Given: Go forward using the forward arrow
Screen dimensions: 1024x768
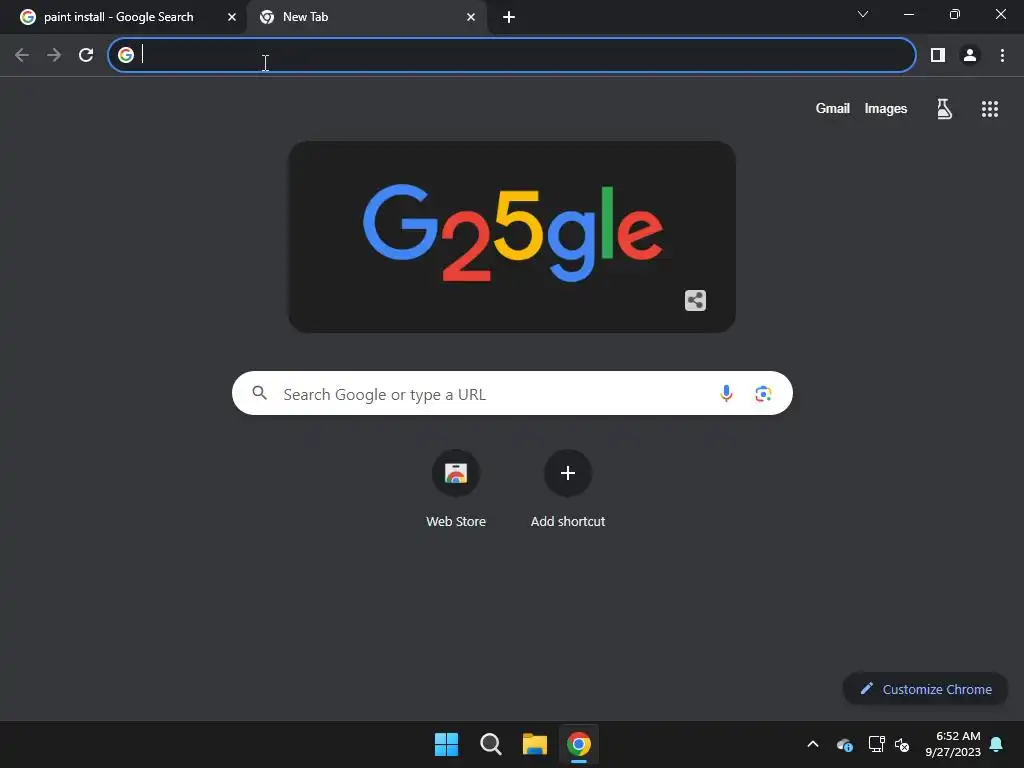Looking at the screenshot, I should click(54, 56).
